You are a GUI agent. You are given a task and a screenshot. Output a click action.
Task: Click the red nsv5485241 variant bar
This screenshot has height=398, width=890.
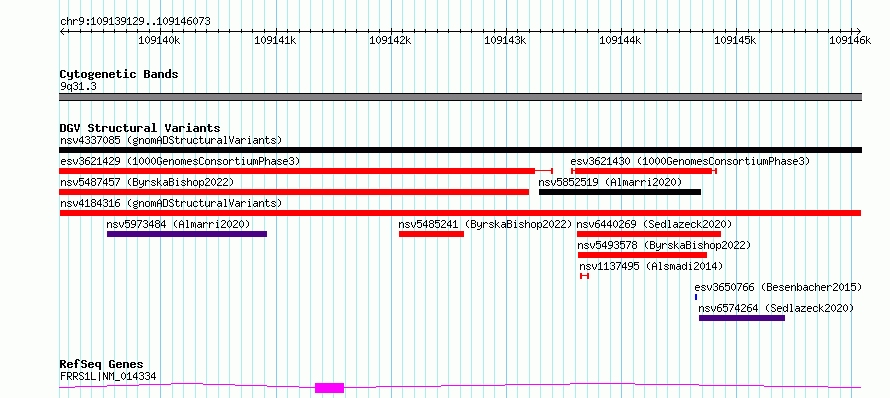[431, 234]
